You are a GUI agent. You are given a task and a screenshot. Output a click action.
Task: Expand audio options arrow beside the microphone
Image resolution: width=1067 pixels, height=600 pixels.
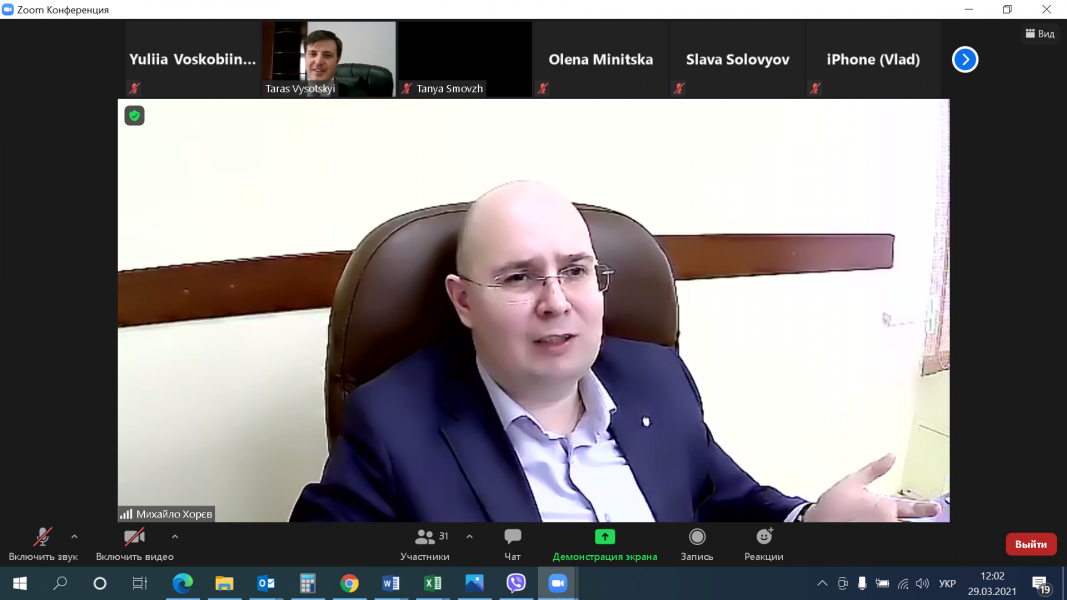(74, 537)
